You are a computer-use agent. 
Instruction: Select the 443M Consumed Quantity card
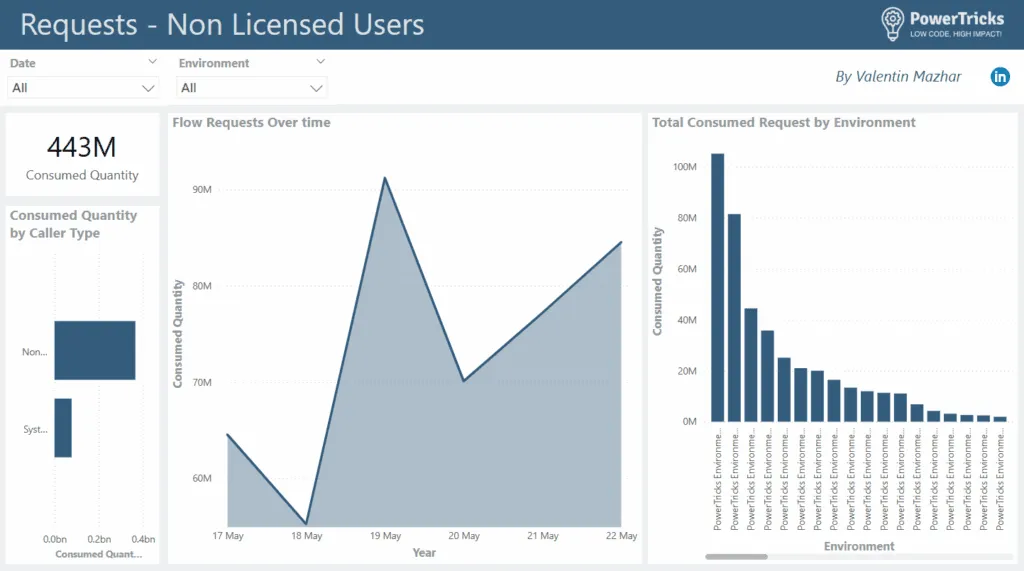(x=82, y=155)
